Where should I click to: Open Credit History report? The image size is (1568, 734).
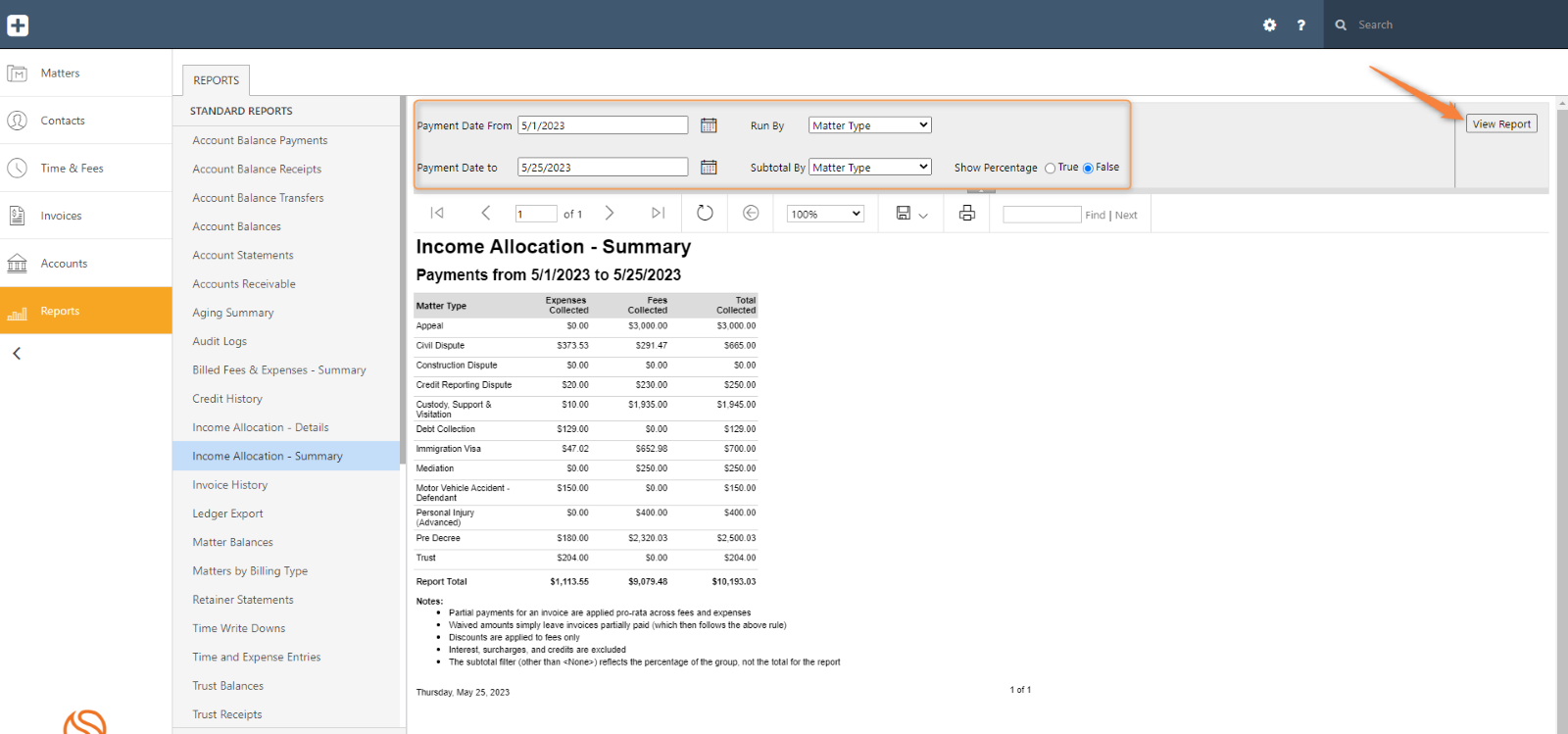click(x=227, y=399)
